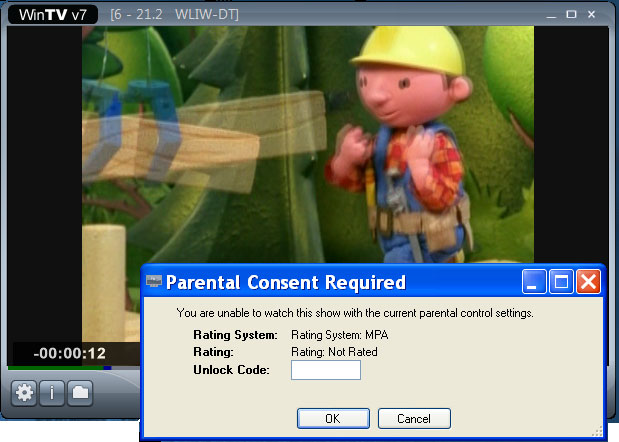Screen dimensions: 619x442
Task: Close the Parental Consent Required dialog
Action: (588, 282)
